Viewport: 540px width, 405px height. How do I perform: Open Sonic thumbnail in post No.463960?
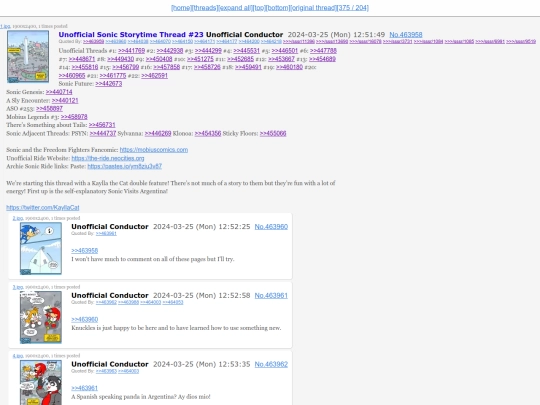[x=41, y=248]
